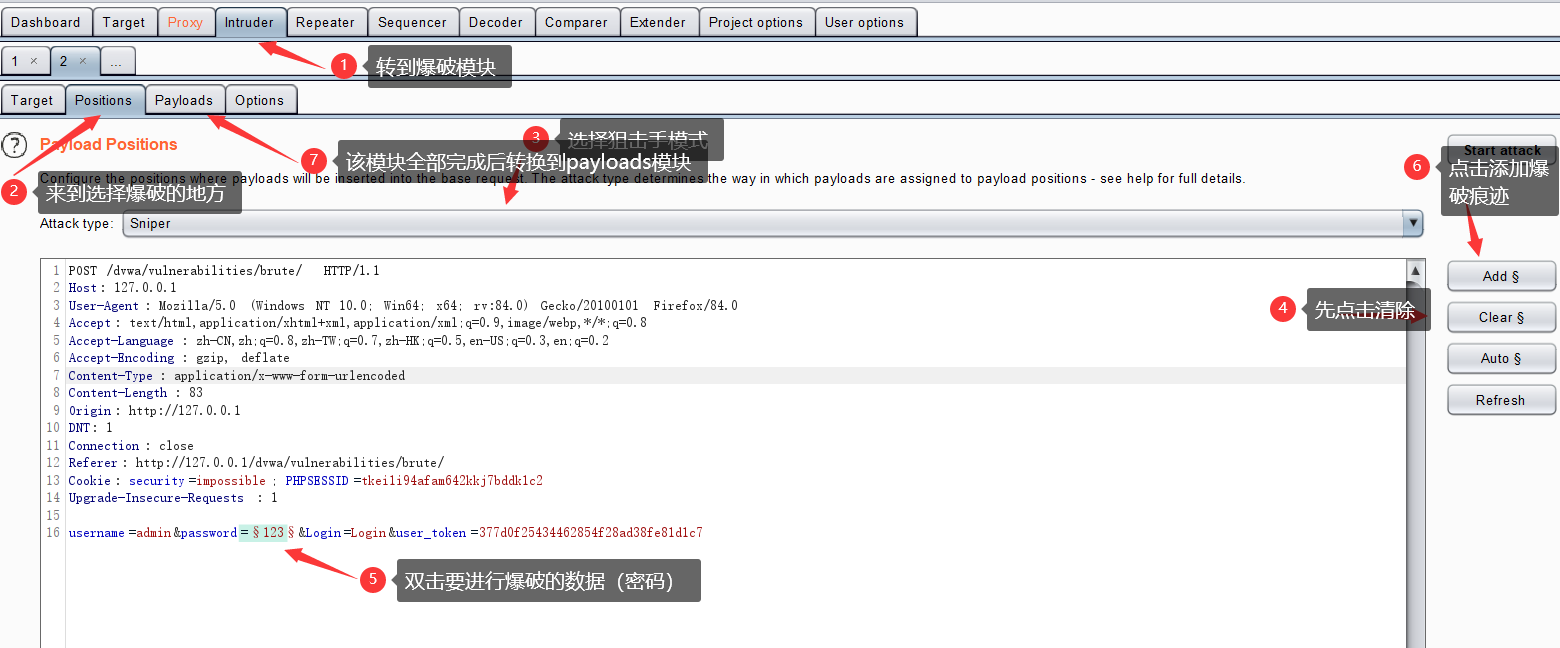Select Intruder attack tab 1
This screenshot has height=648, width=1560.
point(15,61)
